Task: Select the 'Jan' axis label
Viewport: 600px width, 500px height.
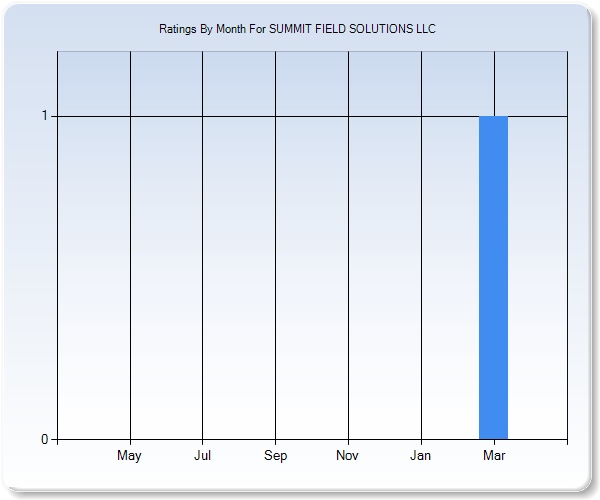Action: point(421,455)
